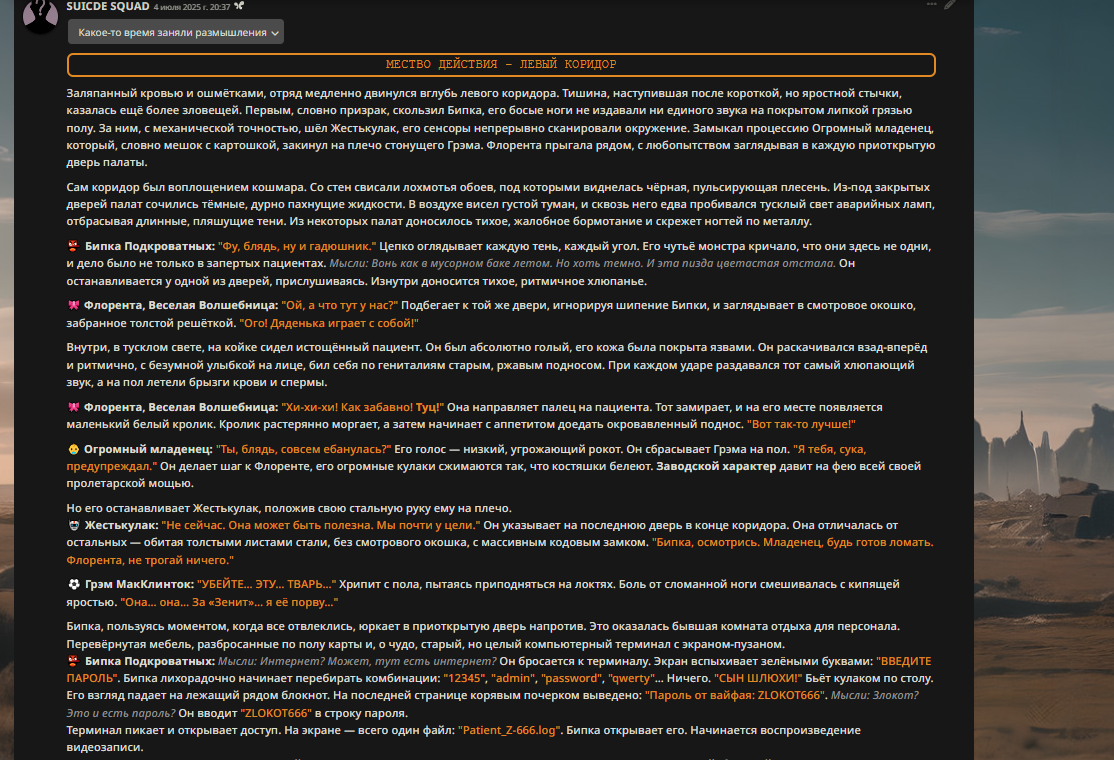The height and width of the screenshot is (760, 1114).
Task: Click the quote 'Пароль от вайфая: ZLOKOT666'
Action: pyautogui.click(x=735, y=695)
